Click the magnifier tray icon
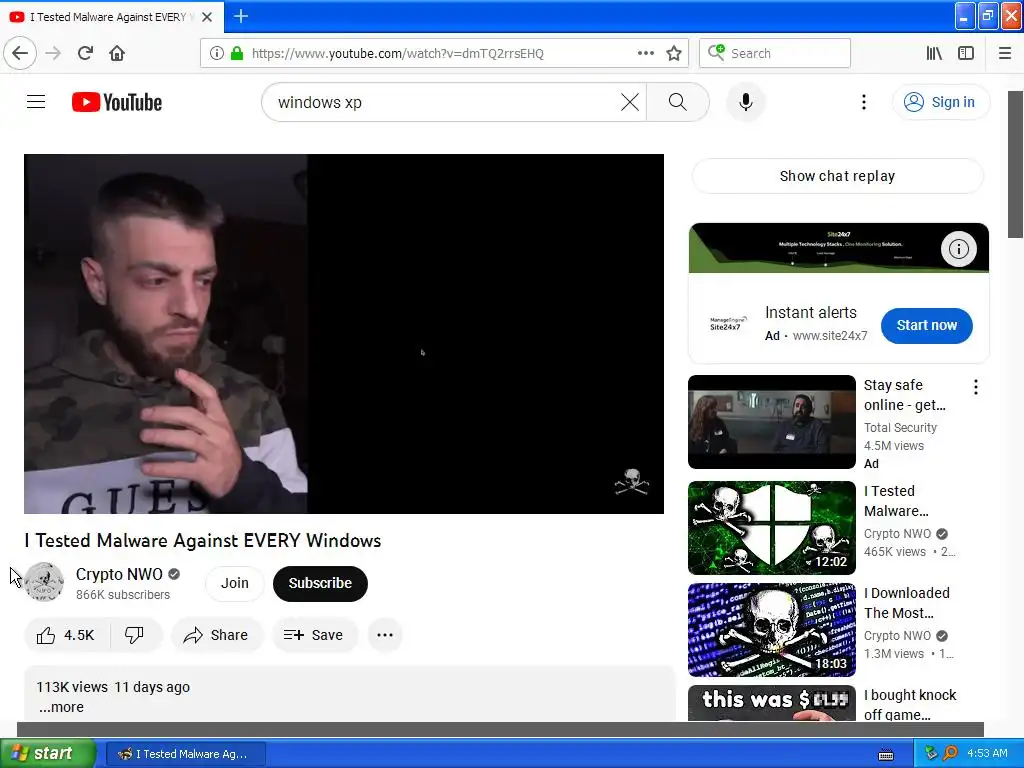The height and width of the screenshot is (768, 1024). 950,753
